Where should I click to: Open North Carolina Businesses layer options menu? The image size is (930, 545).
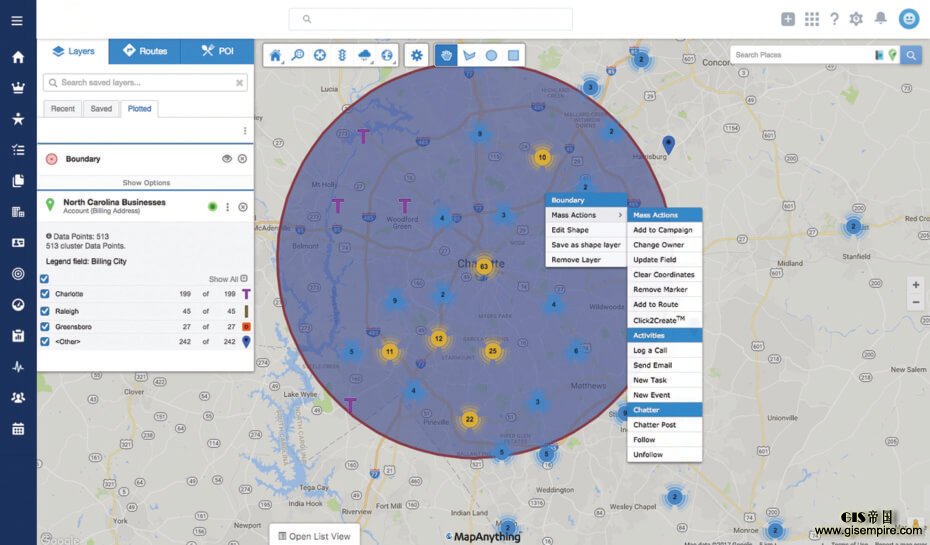point(228,207)
